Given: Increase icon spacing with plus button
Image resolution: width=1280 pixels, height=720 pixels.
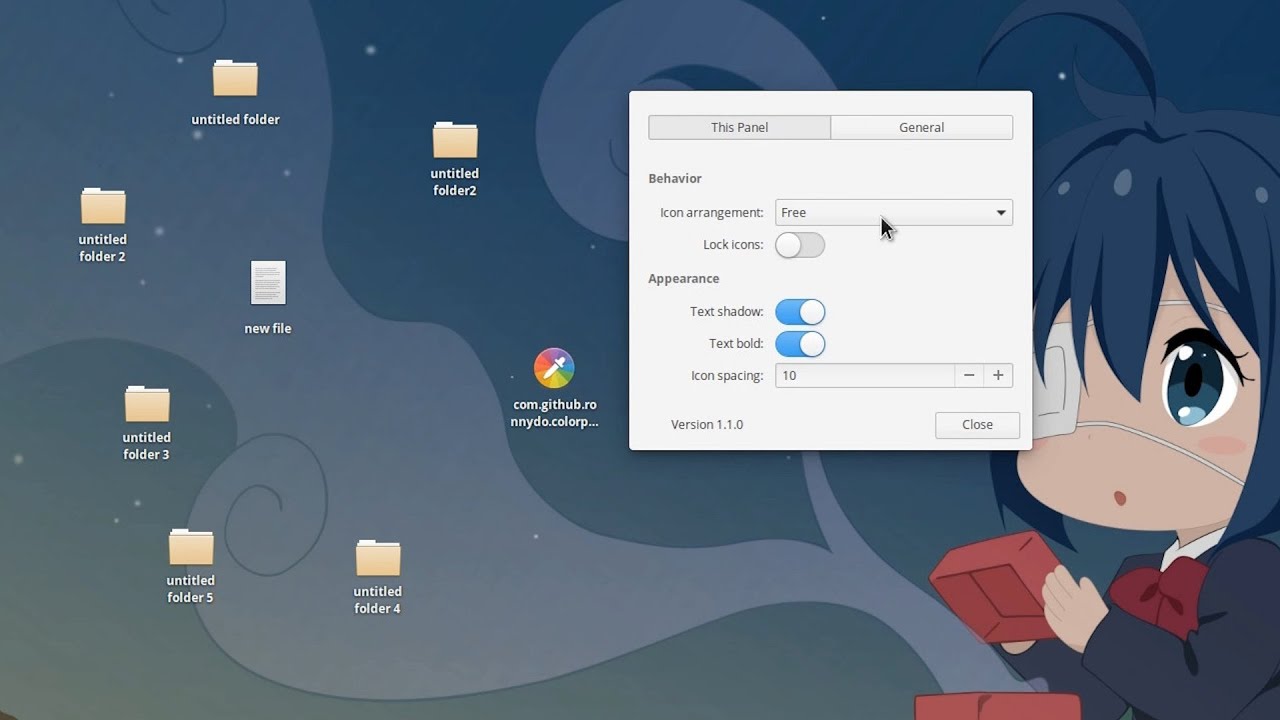Looking at the screenshot, I should click(x=998, y=375).
